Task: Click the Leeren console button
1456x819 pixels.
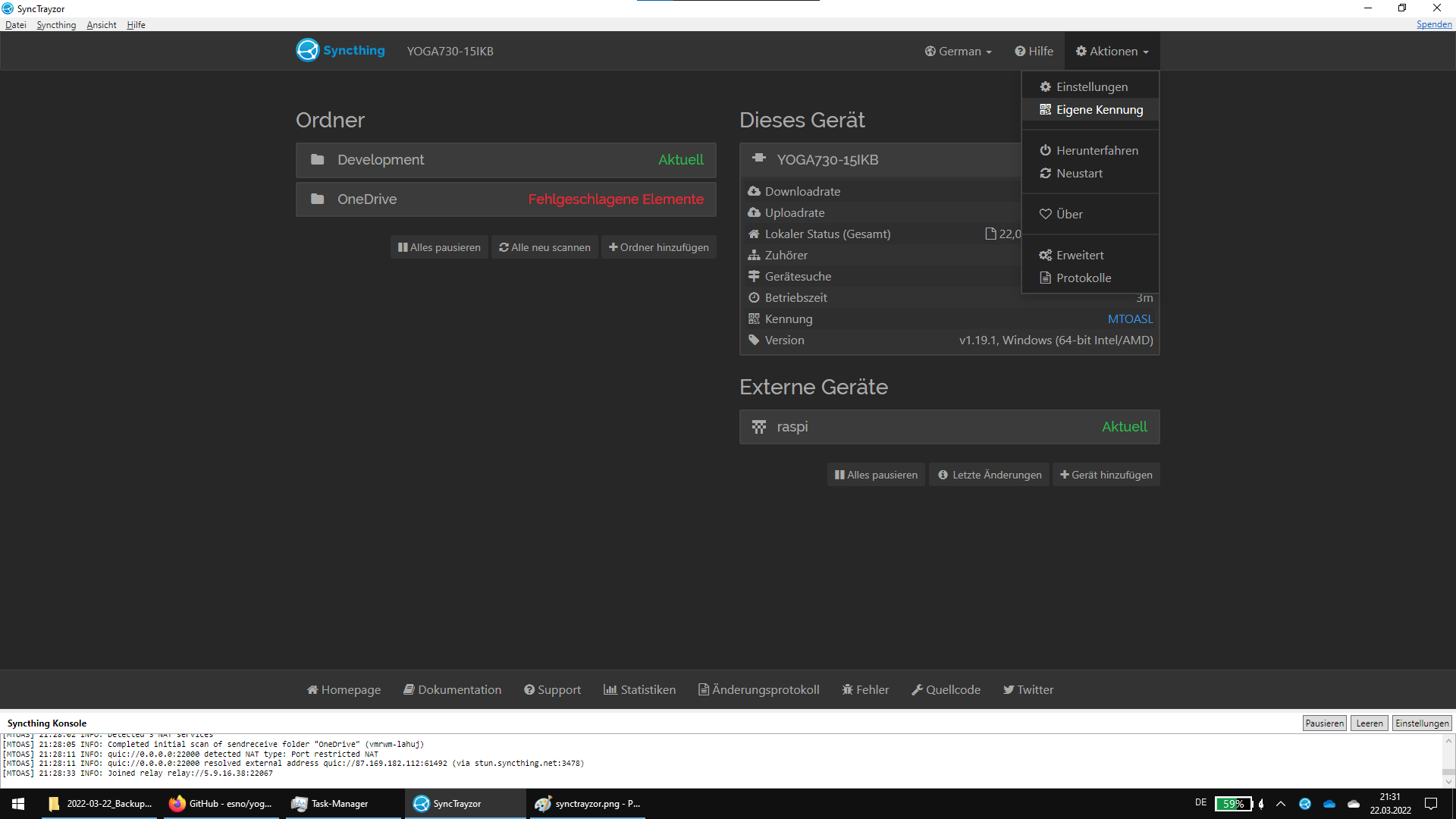Action: [1370, 723]
